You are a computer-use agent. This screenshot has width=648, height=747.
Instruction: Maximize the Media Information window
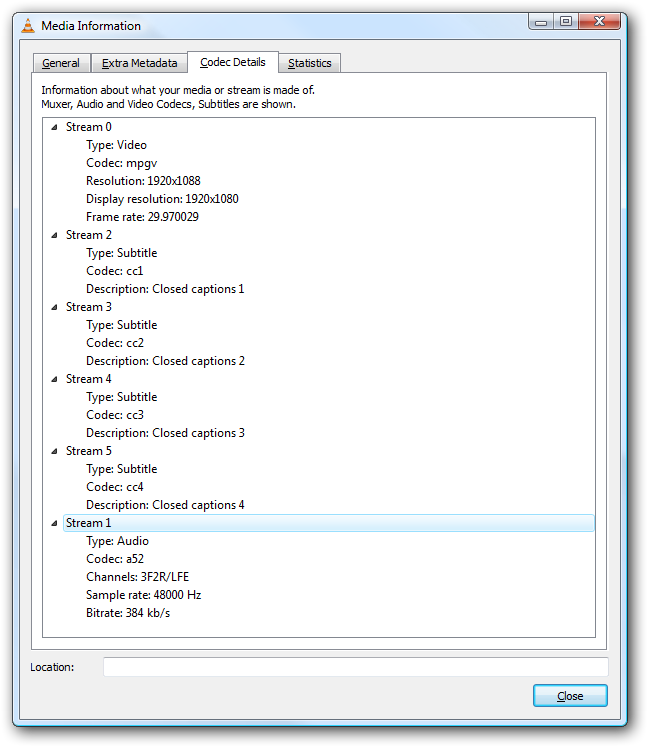[566, 21]
